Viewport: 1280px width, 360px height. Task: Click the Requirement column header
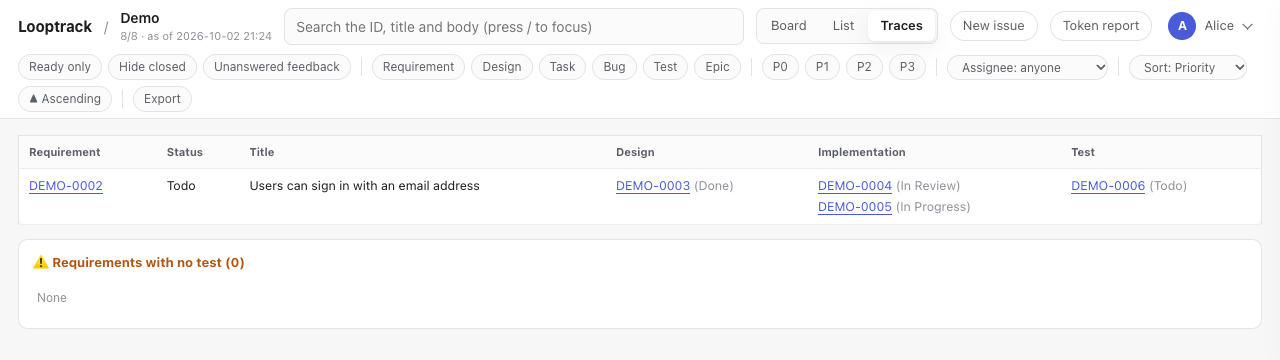(x=65, y=152)
